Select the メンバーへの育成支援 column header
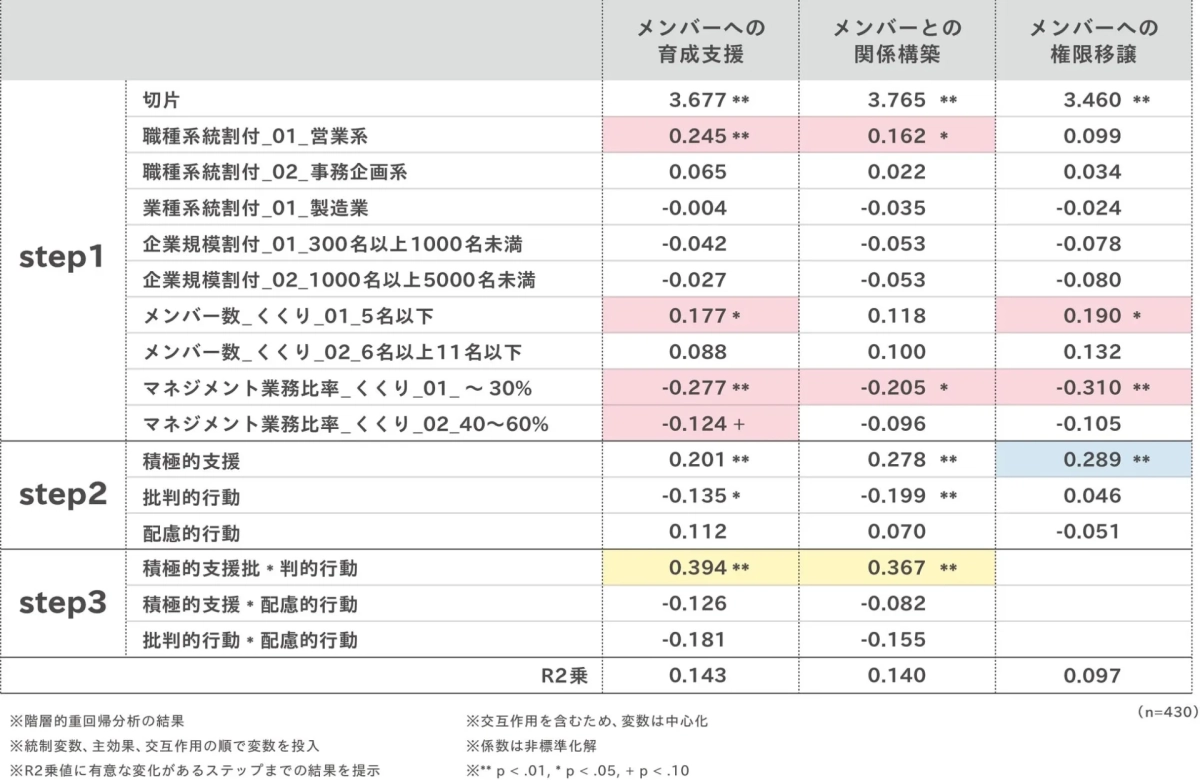This screenshot has width=1200, height=780. click(x=700, y=40)
